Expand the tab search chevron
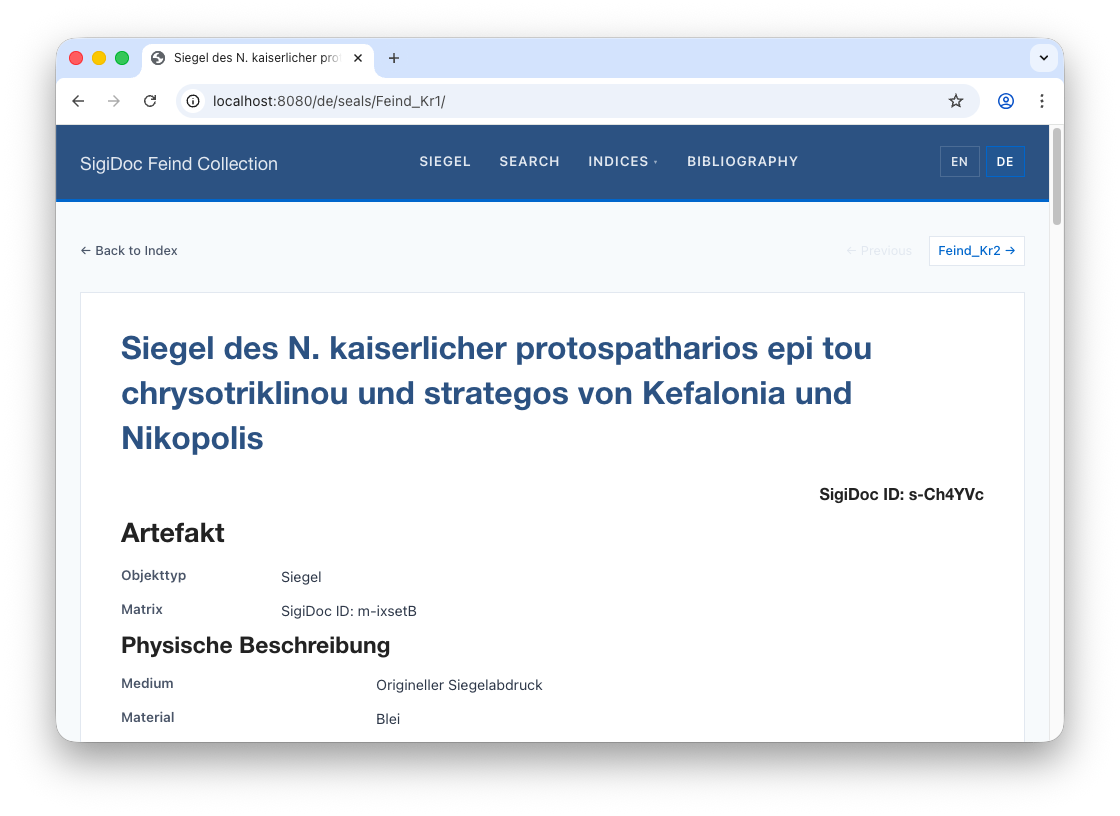 1043,58
